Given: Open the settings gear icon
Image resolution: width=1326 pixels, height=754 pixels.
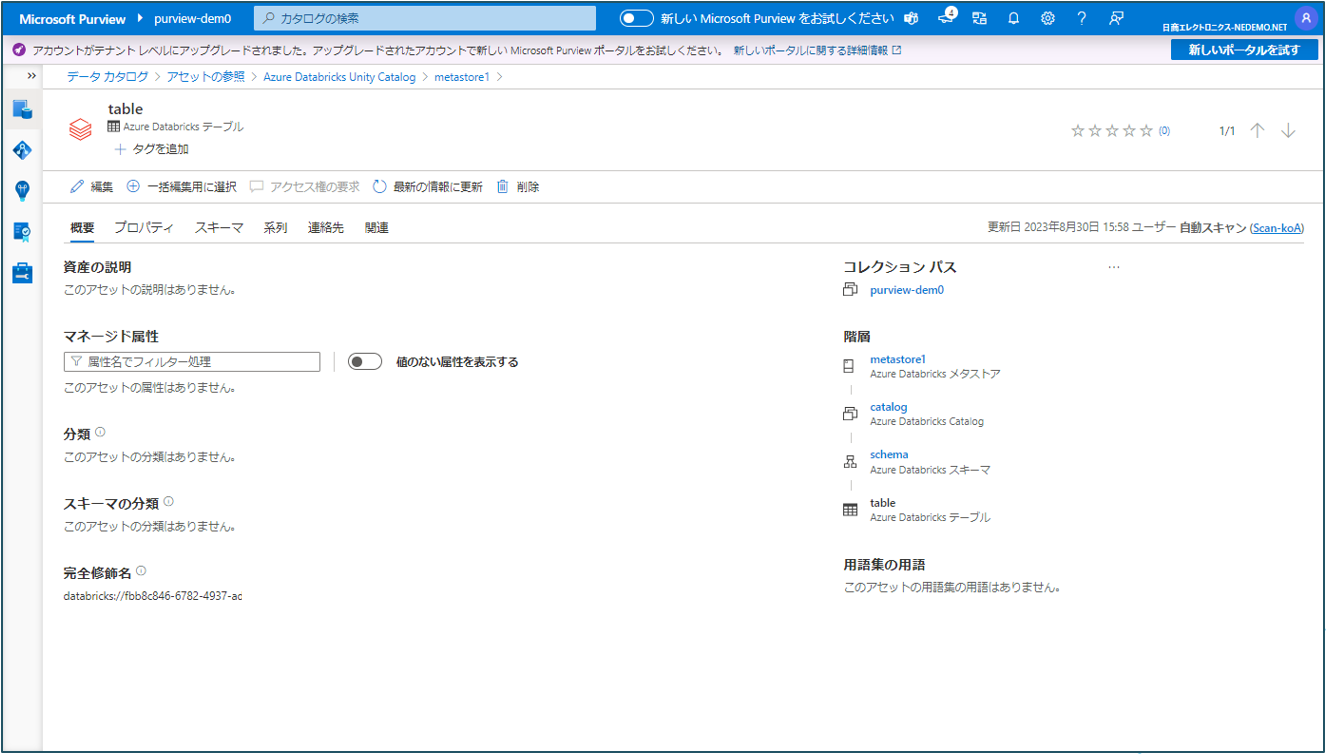Looking at the screenshot, I should (1047, 19).
